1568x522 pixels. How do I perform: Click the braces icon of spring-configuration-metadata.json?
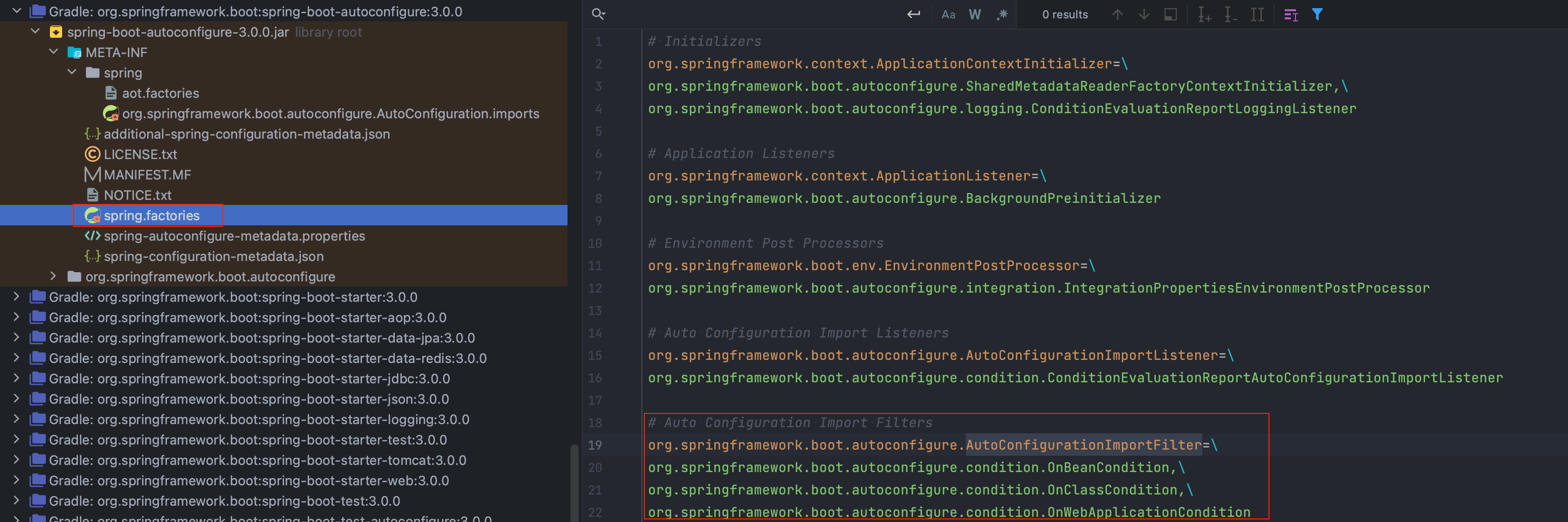coord(93,256)
